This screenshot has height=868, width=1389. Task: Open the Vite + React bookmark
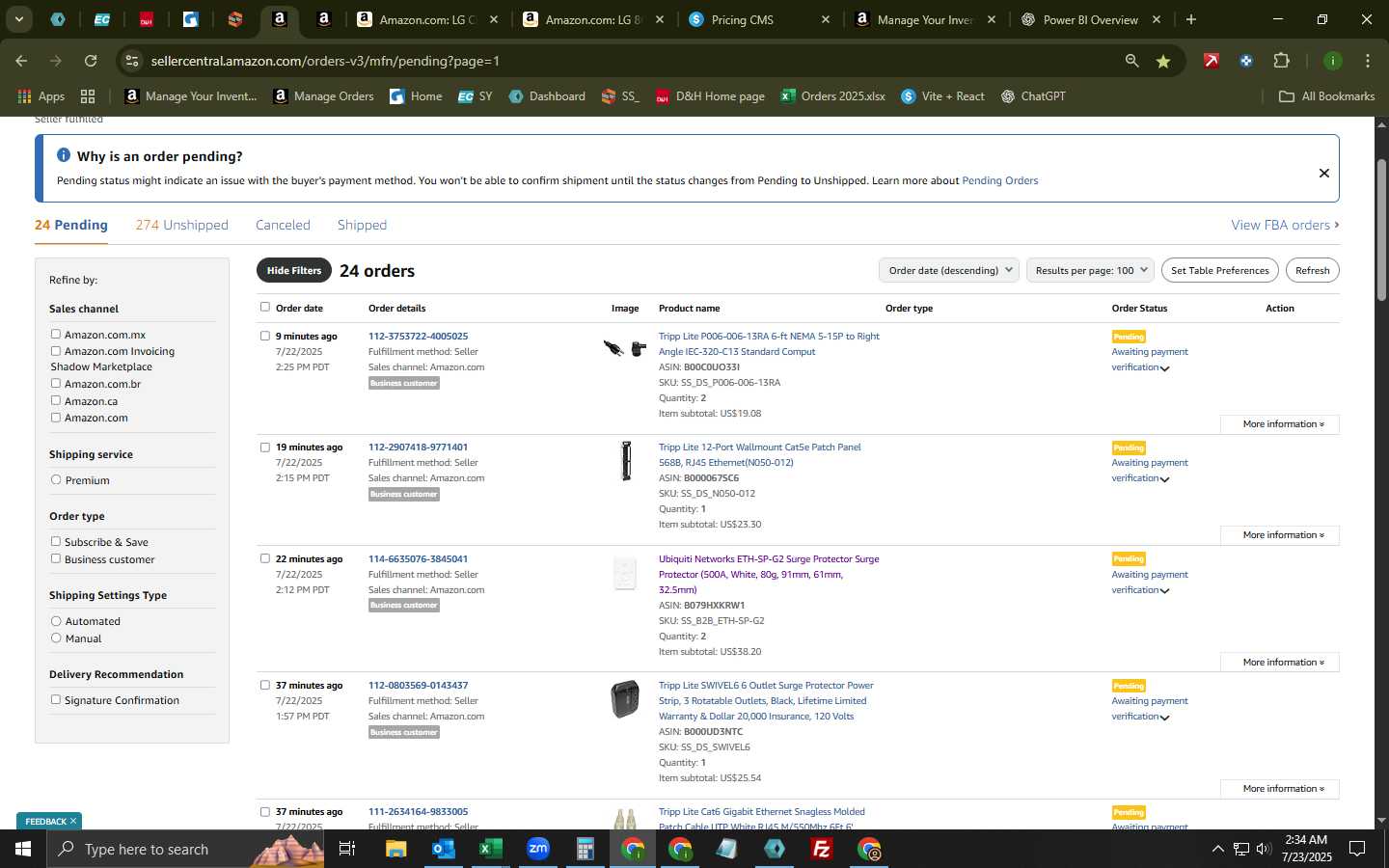pos(942,96)
